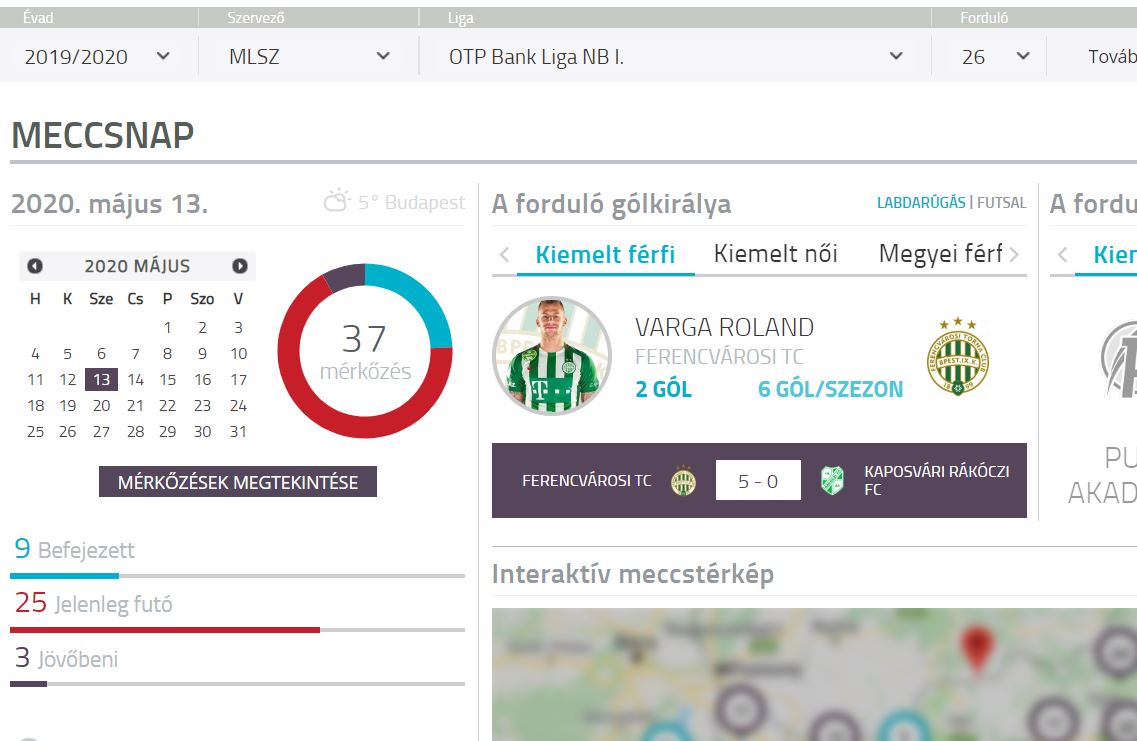The image size is (1137, 741).
Task: Switch to FUTSAL view
Action: click(1001, 202)
